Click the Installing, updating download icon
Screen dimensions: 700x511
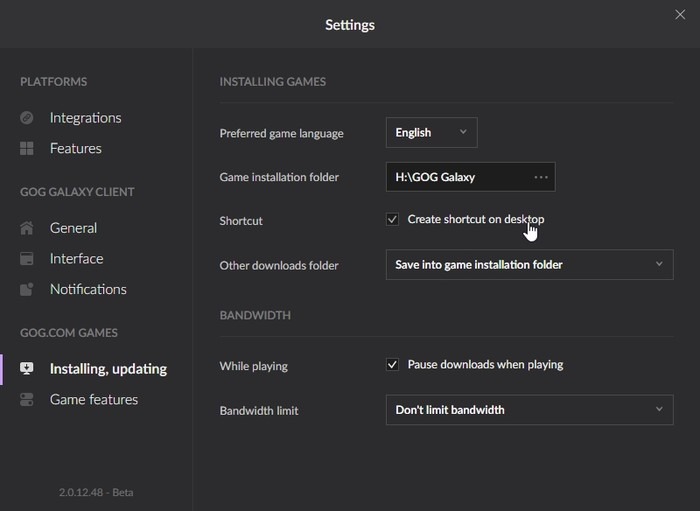pos(26,369)
